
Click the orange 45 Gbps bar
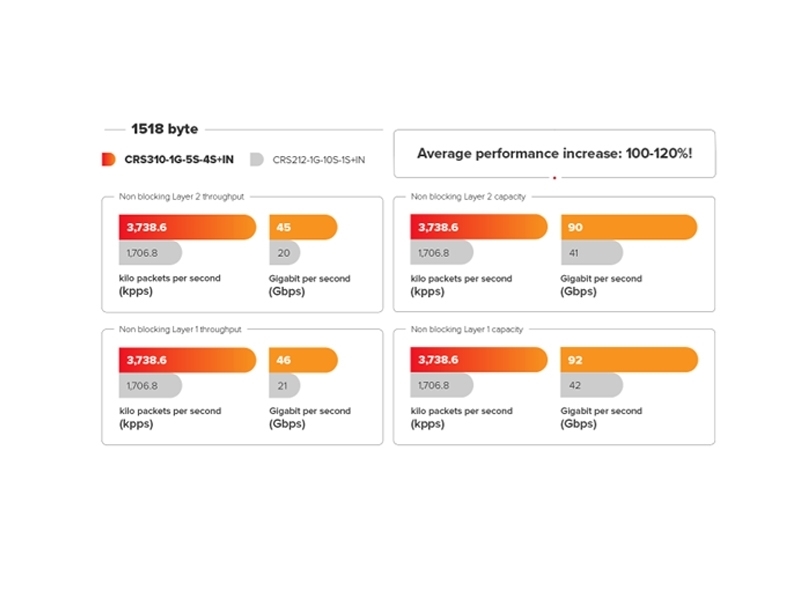point(303,227)
